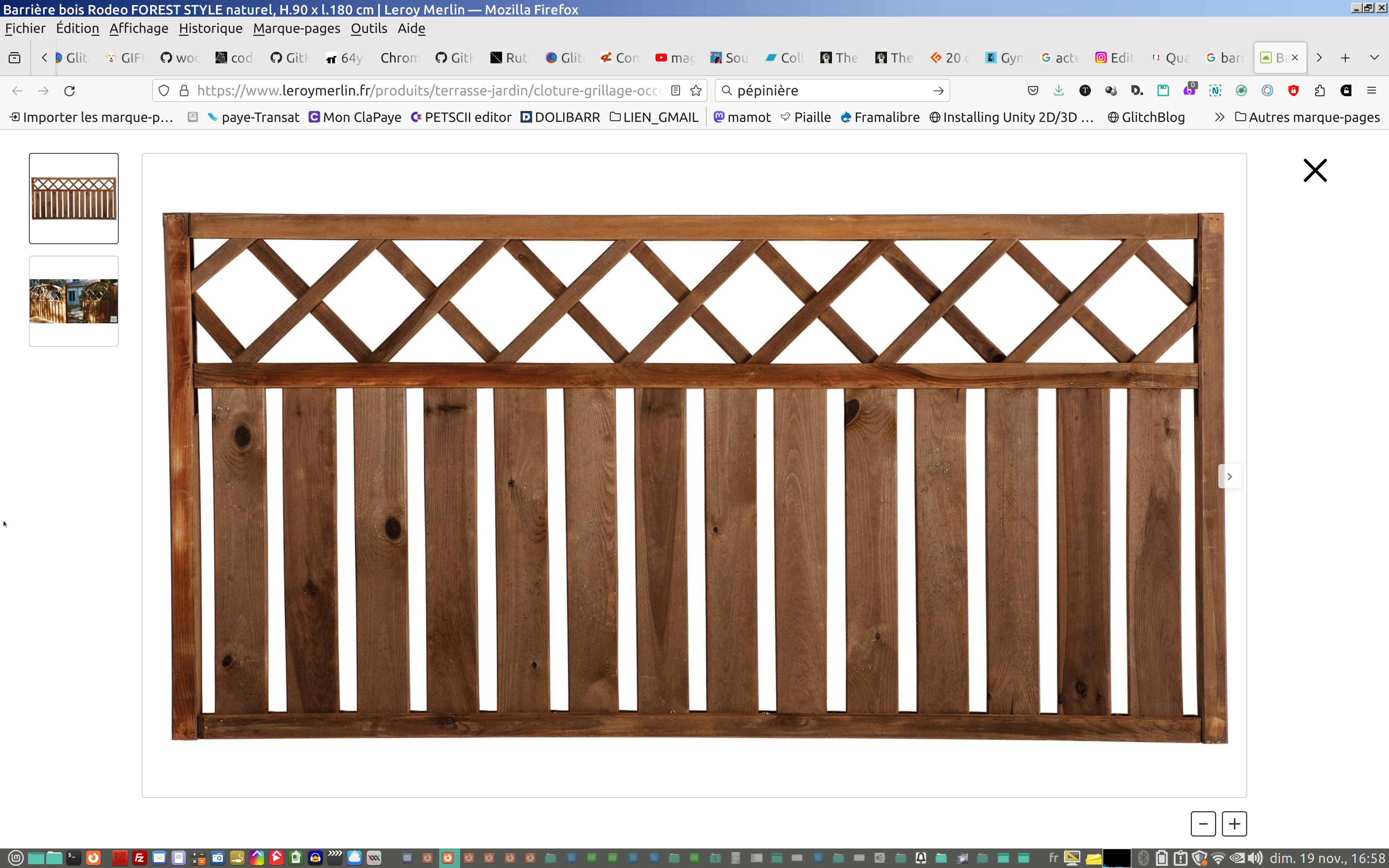Open the downloads panel

[1059, 91]
